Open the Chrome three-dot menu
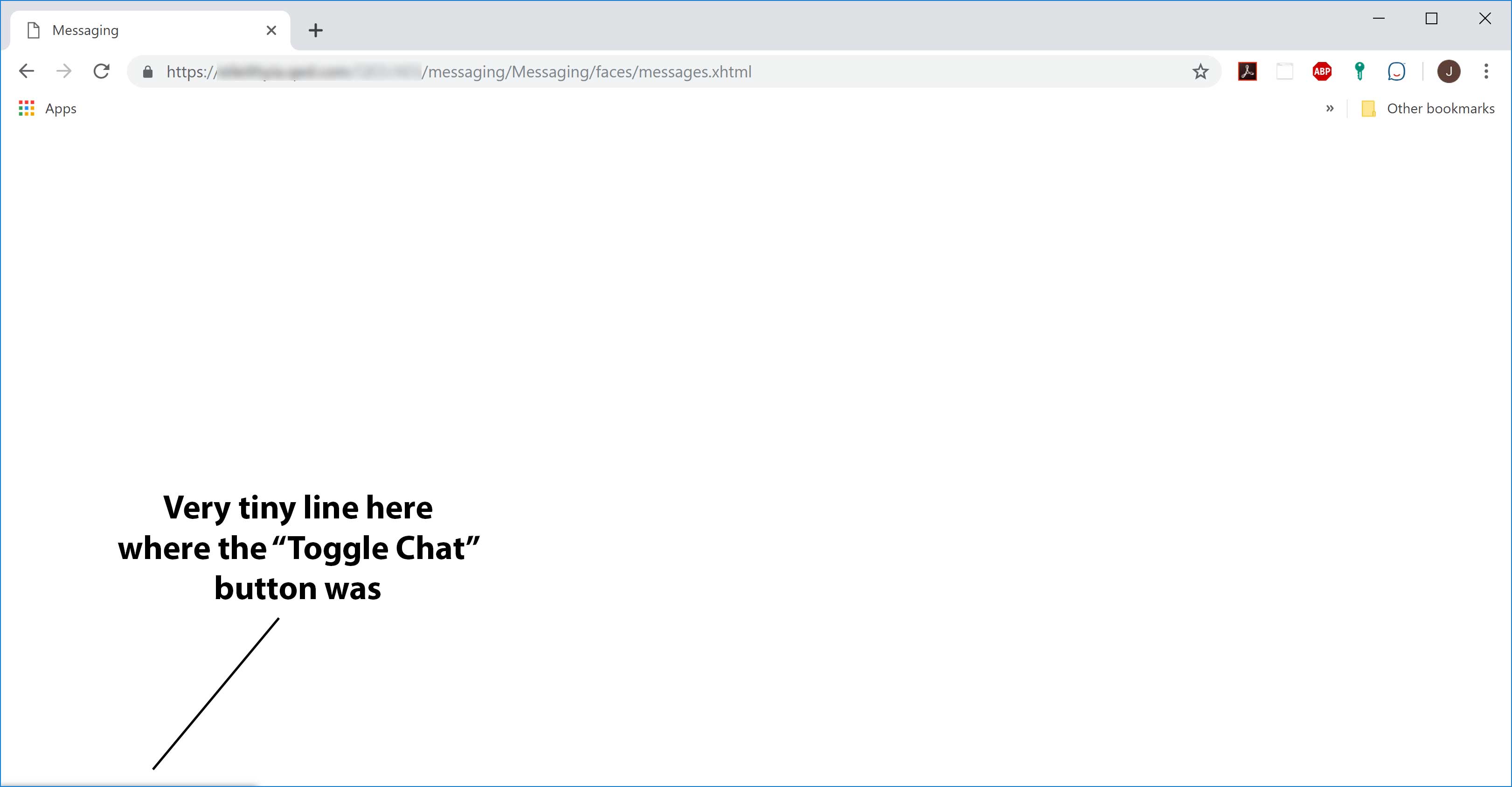1512x787 pixels. click(1486, 71)
